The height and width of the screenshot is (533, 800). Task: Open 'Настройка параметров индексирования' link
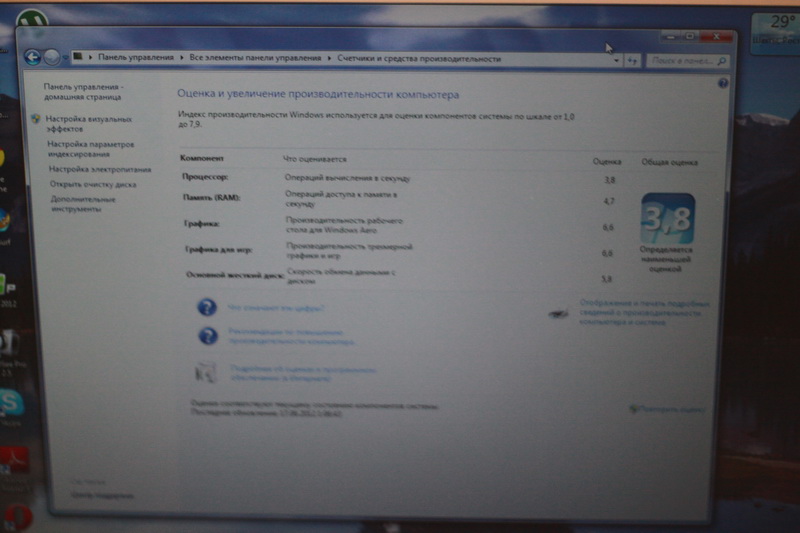(90, 149)
